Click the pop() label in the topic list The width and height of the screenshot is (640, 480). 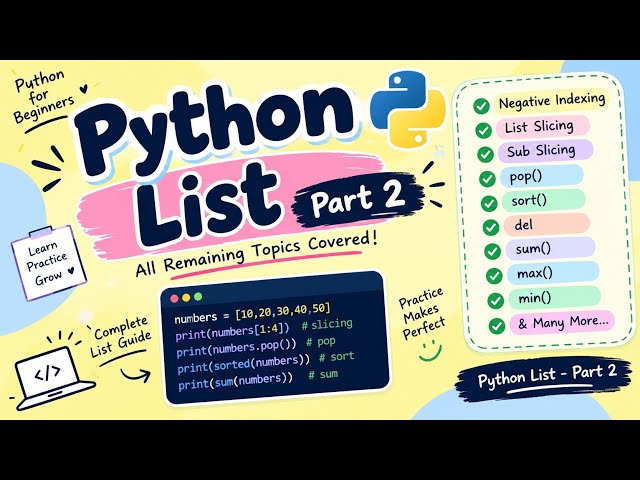pyautogui.click(x=542, y=176)
